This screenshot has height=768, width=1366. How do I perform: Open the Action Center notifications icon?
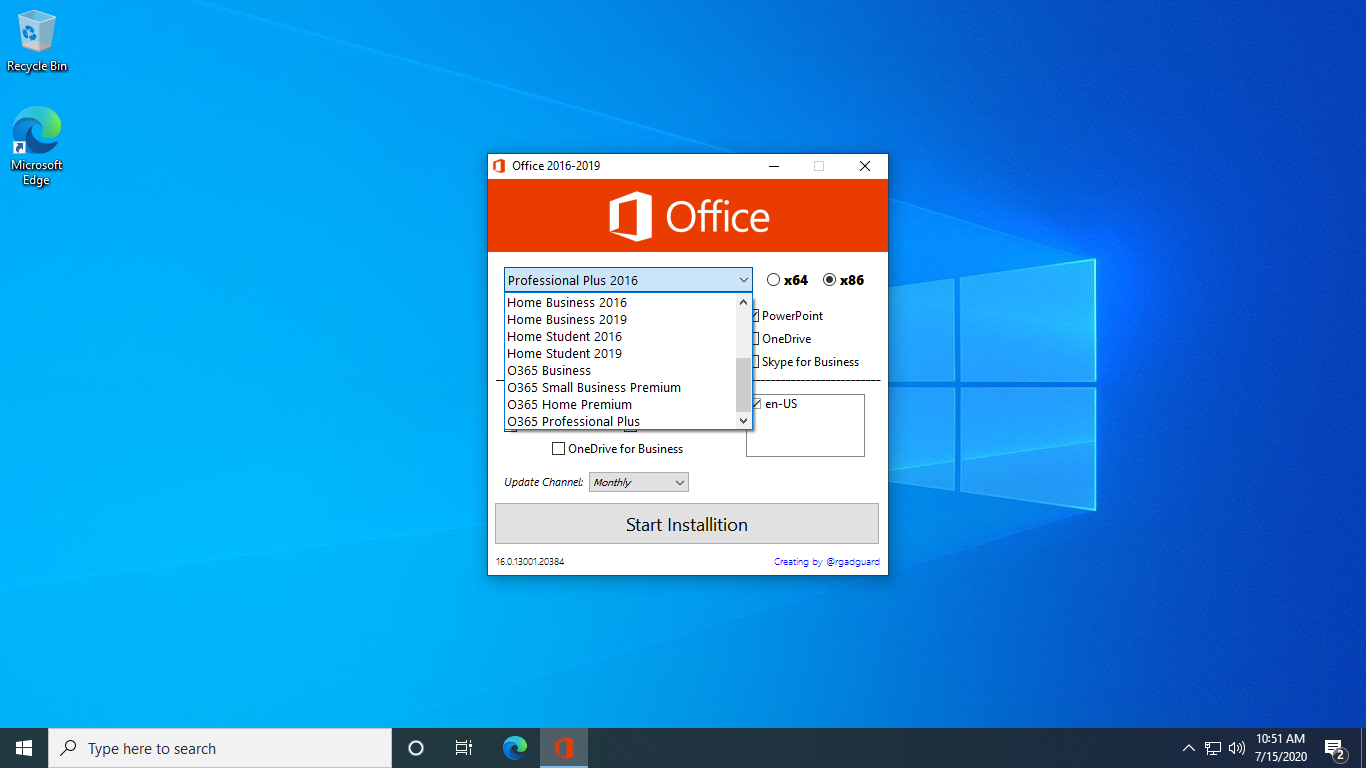(1335, 748)
